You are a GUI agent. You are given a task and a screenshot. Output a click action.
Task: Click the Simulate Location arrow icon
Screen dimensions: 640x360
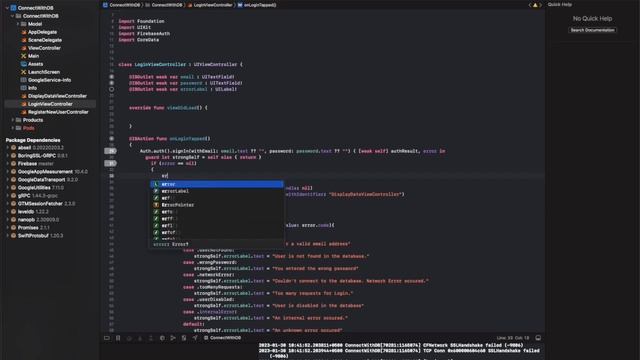point(195,338)
